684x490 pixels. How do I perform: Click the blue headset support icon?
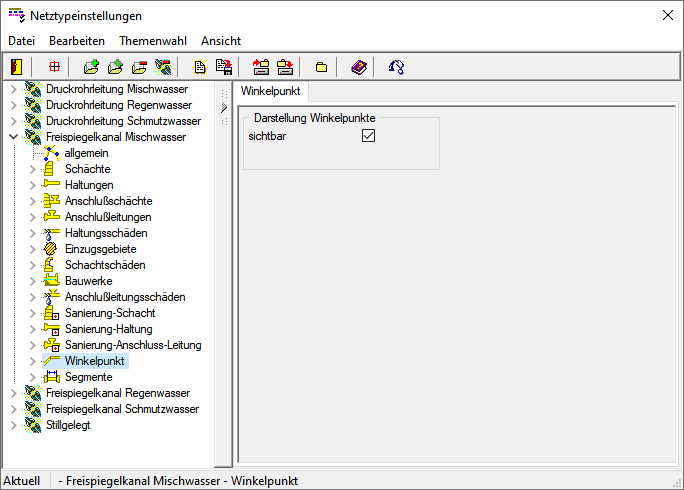(x=397, y=67)
